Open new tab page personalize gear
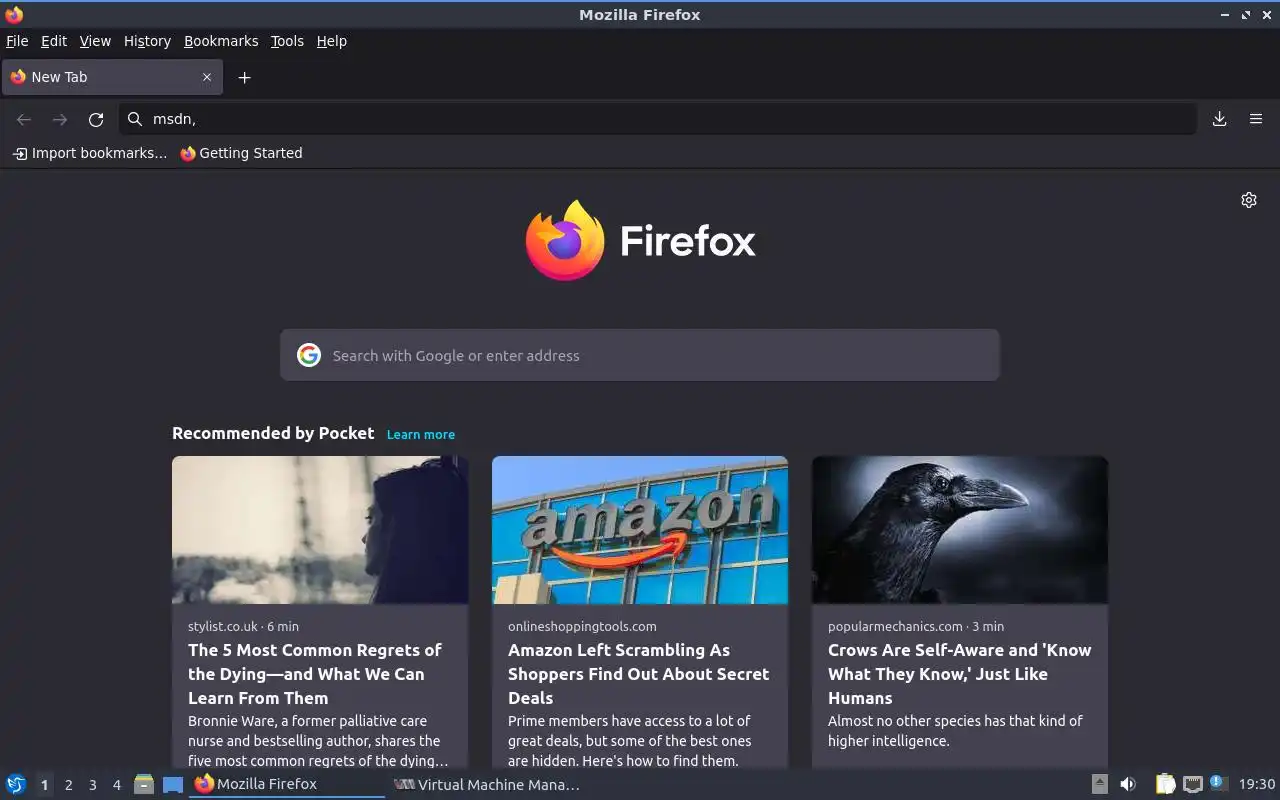Image resolution: width=1280 pixels, height=800 pixels. pos(1249,200)
